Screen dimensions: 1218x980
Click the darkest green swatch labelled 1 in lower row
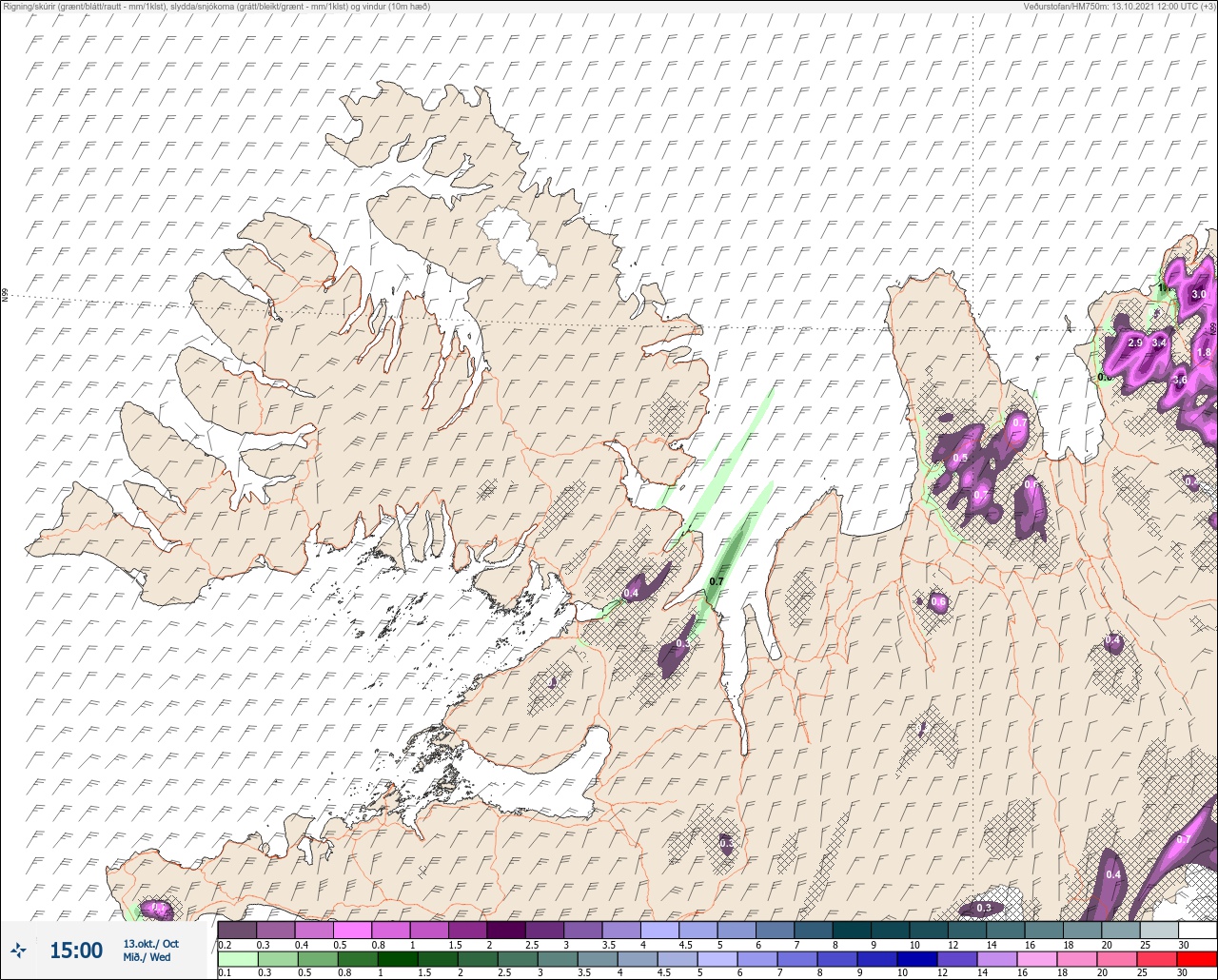point(397,959)
